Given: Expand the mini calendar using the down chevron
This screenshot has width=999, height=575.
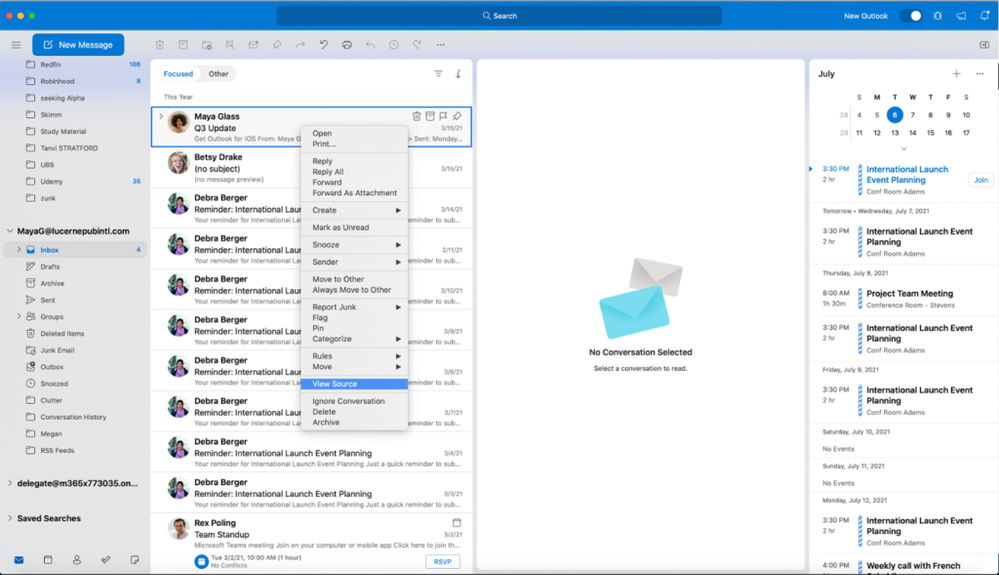Looking at the screenshot, I should (903, 149).
